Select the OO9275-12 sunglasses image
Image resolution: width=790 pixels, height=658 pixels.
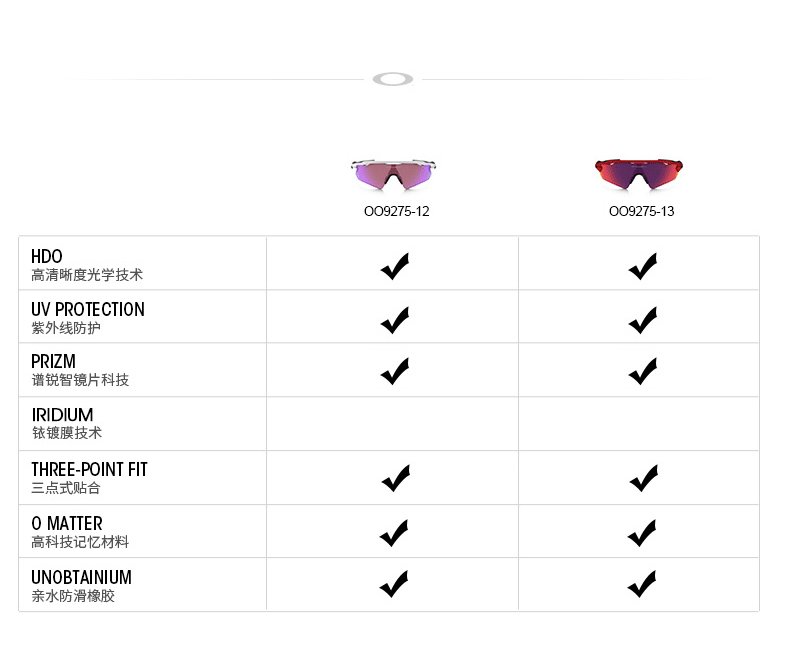pos(395,174)
